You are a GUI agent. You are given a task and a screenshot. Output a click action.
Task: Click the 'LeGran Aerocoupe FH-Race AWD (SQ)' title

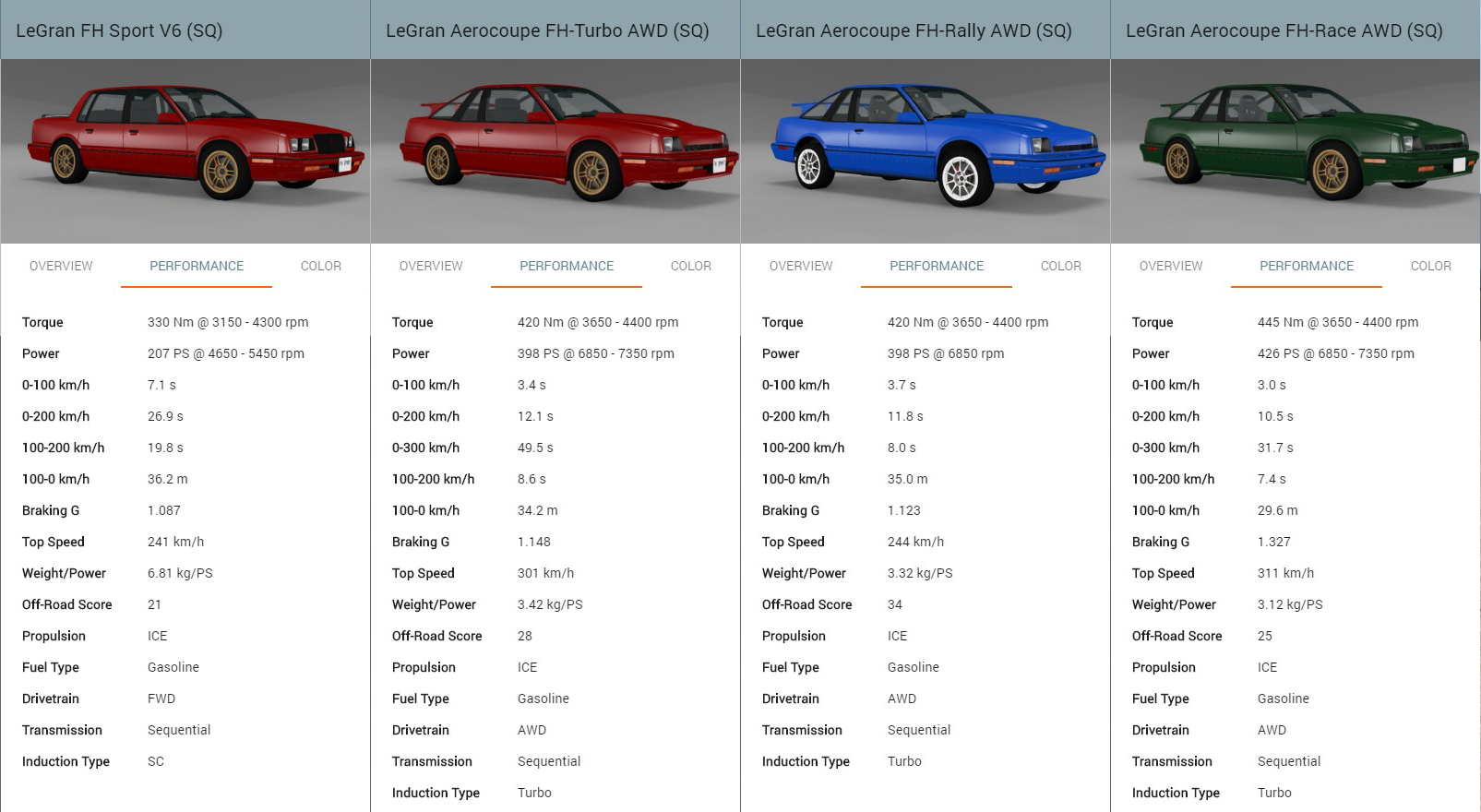1284,30
